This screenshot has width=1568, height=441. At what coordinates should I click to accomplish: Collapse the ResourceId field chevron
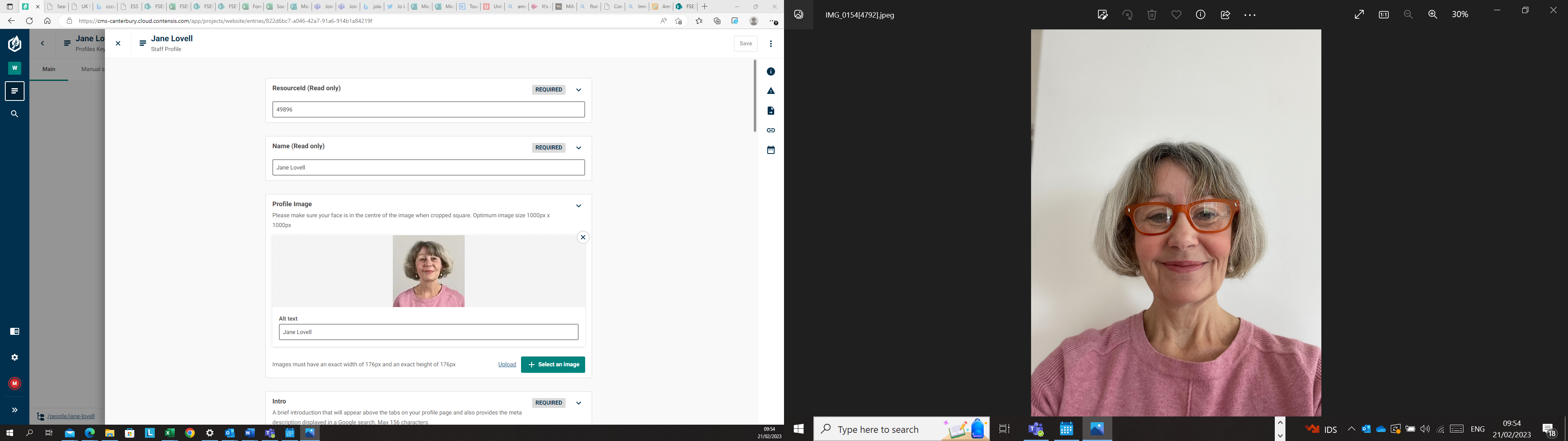(x=578, y=89)
